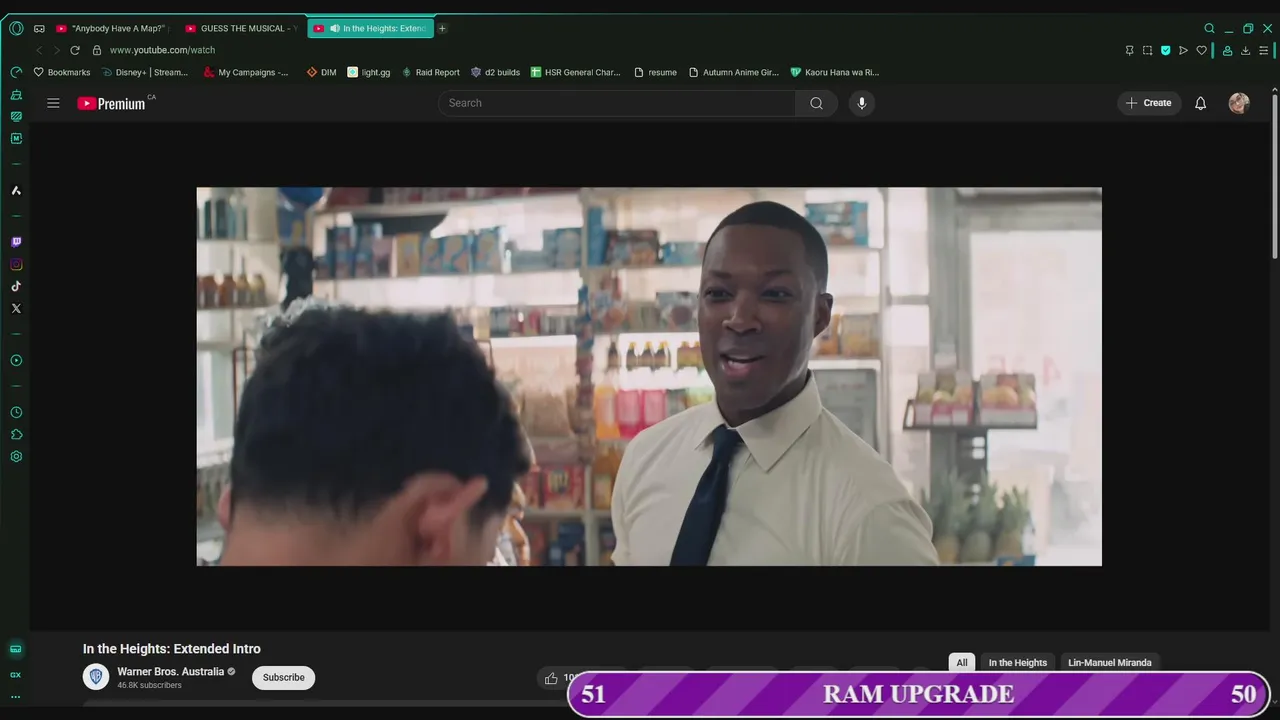Open YouTube notifications bell
This screenshot has height=720, width=1280.
1200,103
